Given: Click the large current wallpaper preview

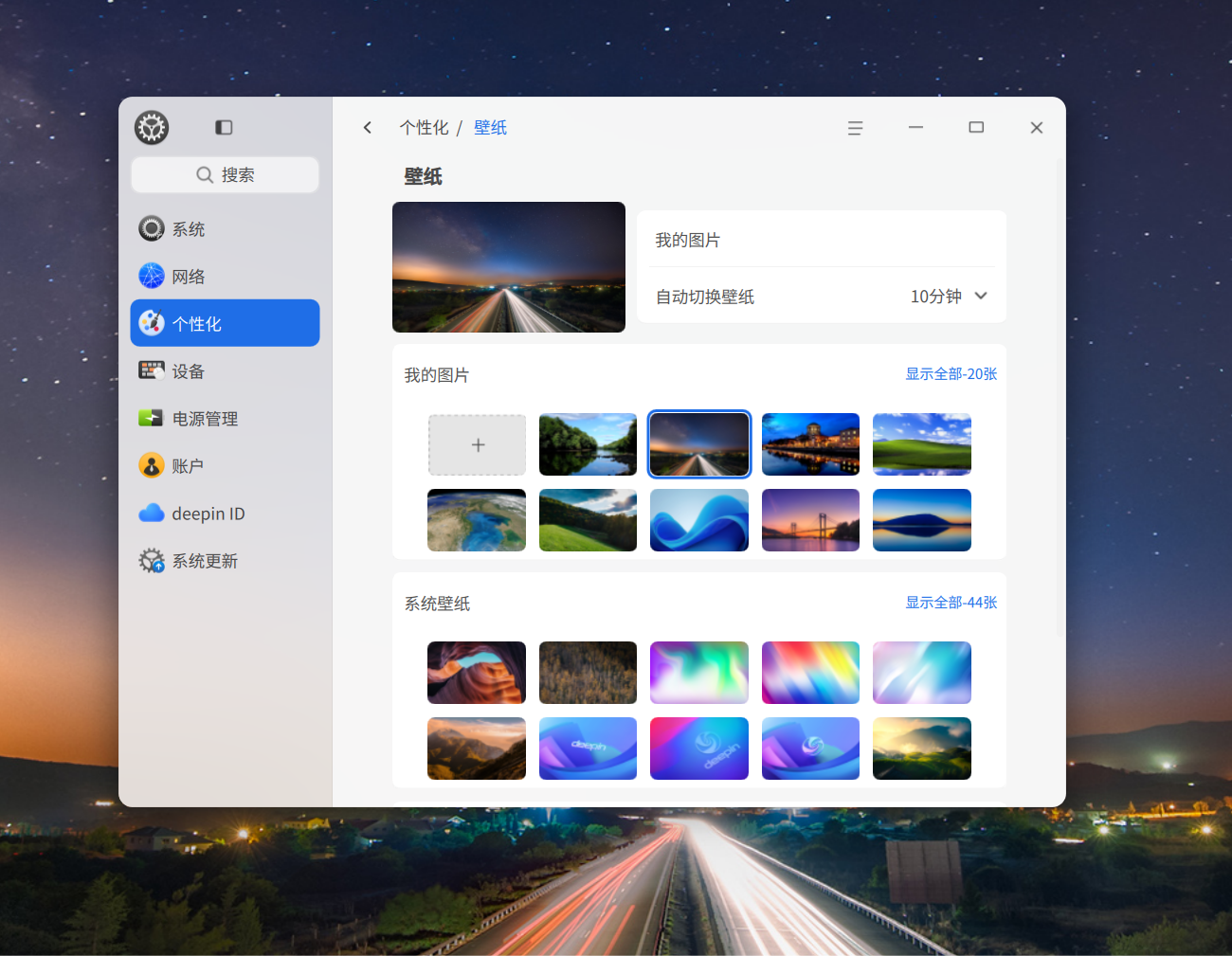Looking at the screenshot, I should pyautogui.click(x=509, y=267).
